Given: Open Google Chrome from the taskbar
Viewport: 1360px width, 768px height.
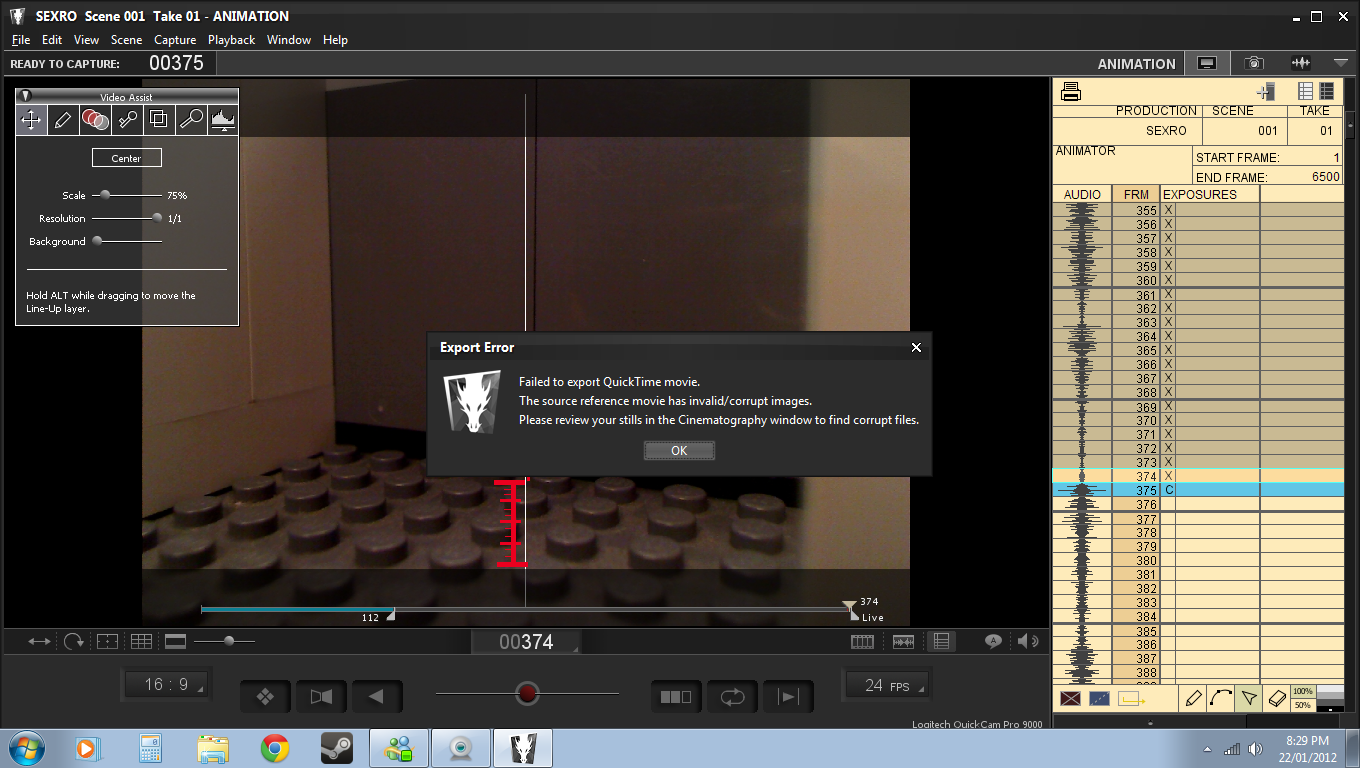Looking at the screenshot, I should pyautogui.click(x=275, y=748).
